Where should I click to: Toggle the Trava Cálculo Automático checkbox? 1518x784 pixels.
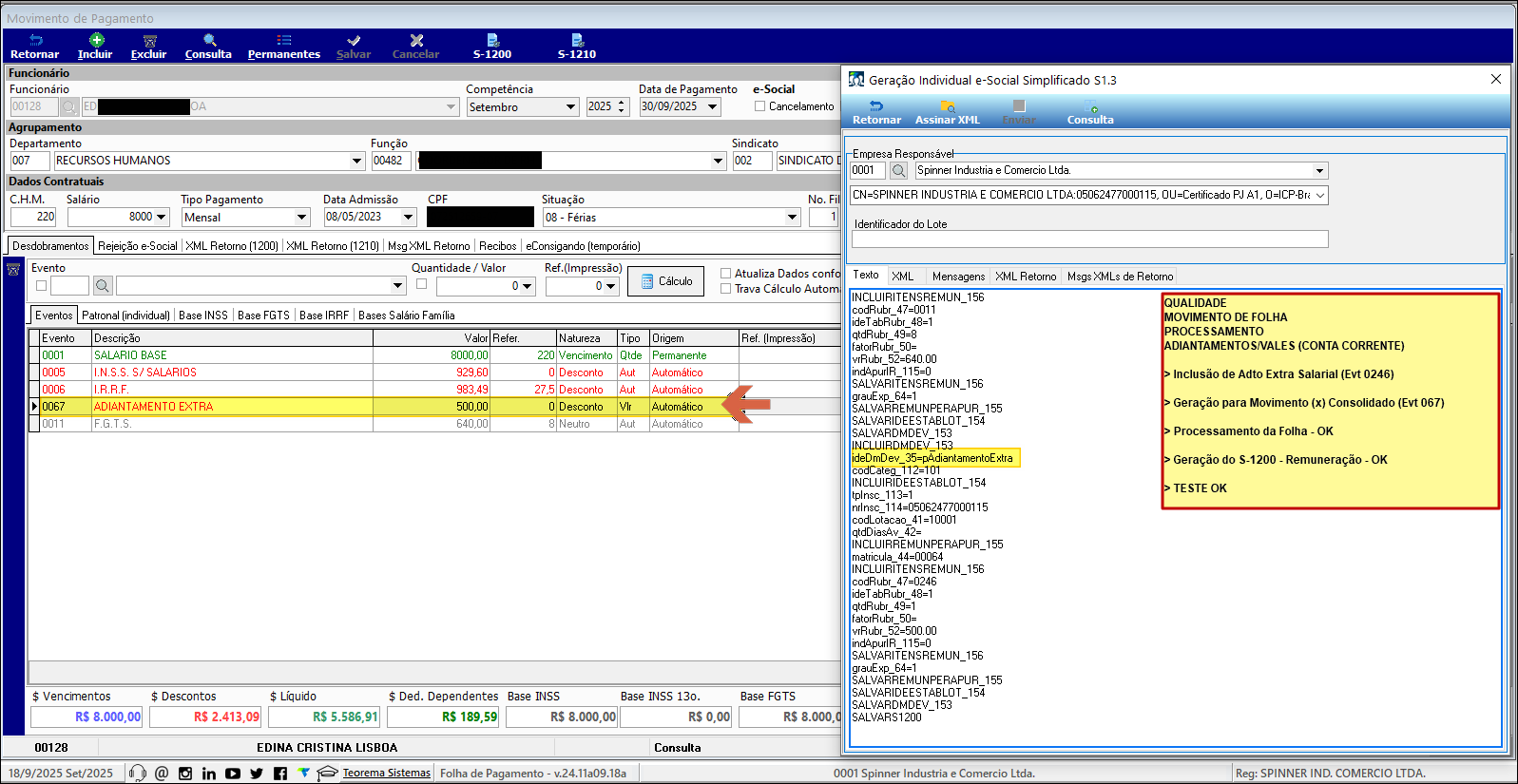point(725,289)
